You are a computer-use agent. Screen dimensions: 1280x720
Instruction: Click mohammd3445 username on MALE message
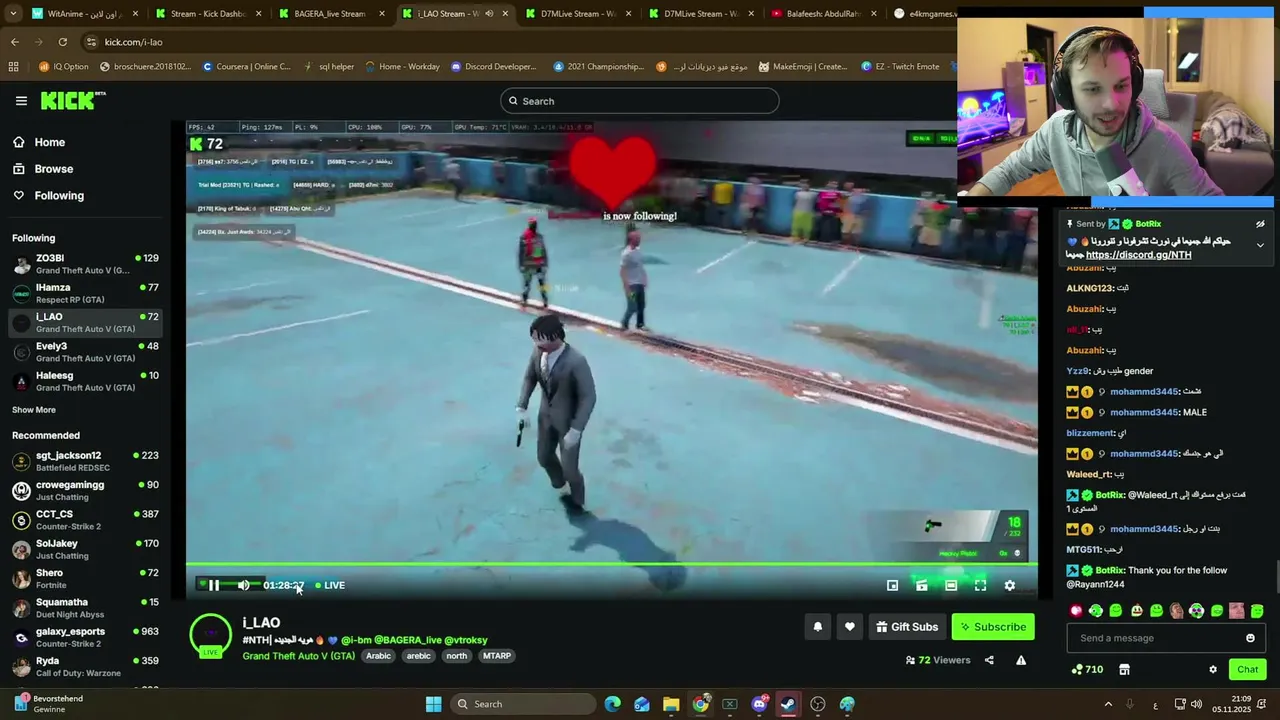coord(1144,412)
